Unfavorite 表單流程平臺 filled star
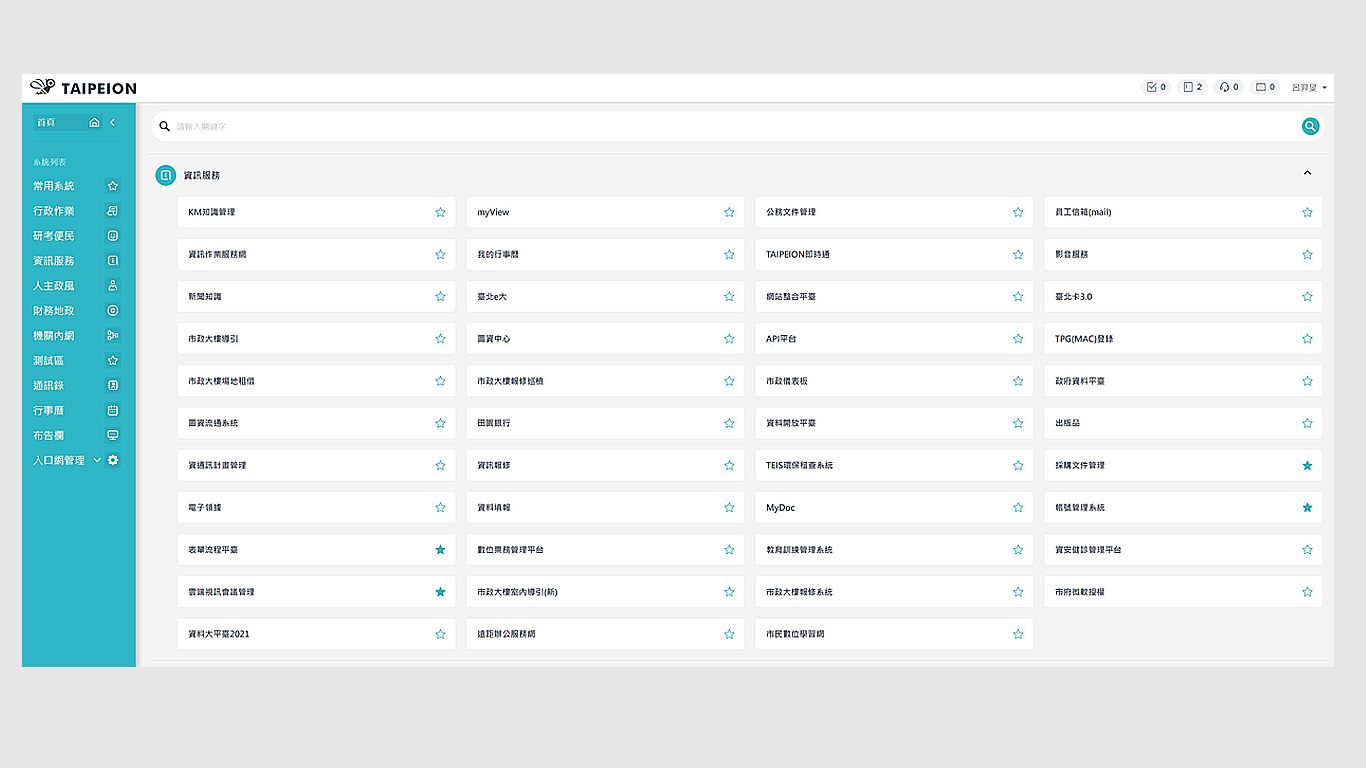Image resolution: width=1366 pixels, height=768 pixels. point(440,549)
